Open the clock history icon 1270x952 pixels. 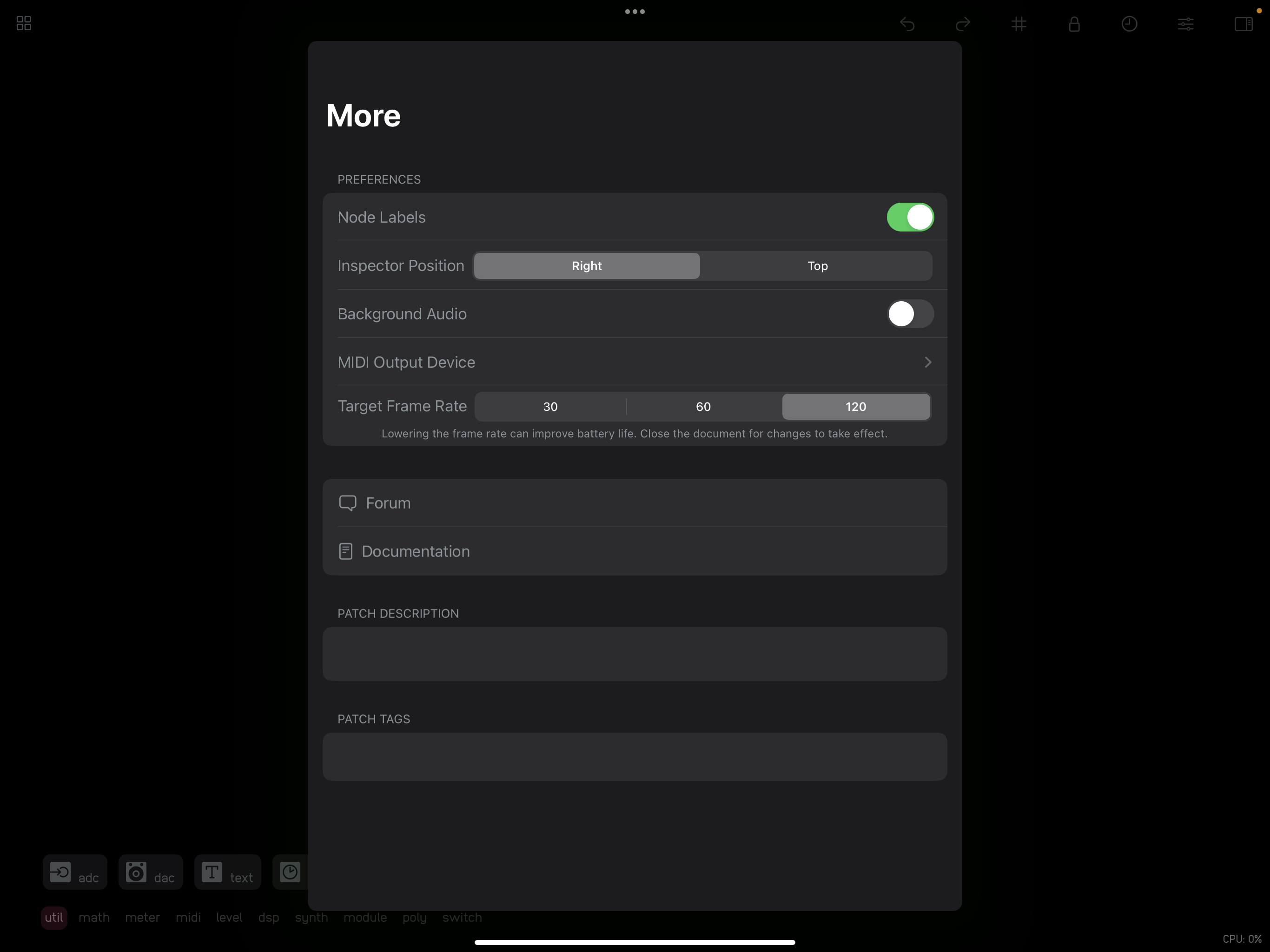click(x=1129, y=24)
